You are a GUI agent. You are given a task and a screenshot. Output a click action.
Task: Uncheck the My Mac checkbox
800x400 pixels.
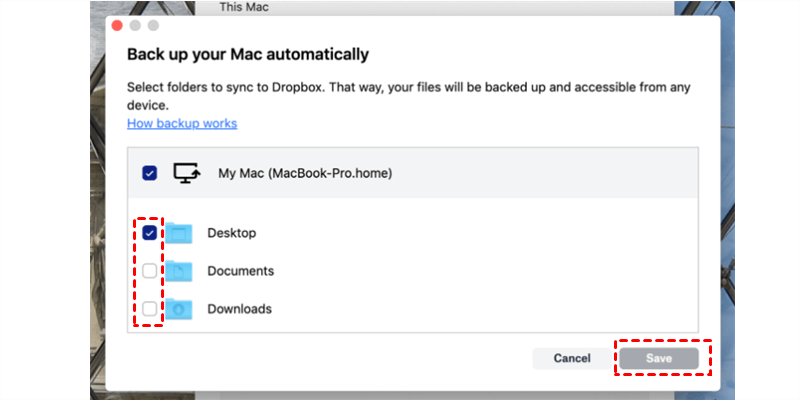[150, 173]
